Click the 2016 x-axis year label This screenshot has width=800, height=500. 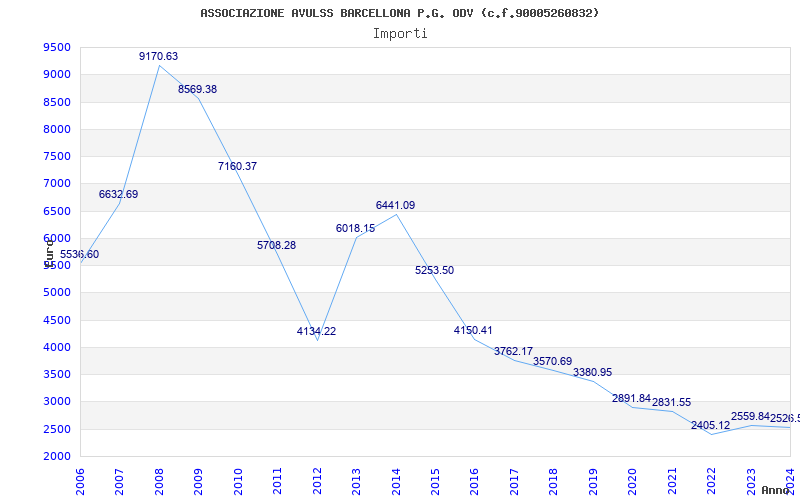coord(474,482)
